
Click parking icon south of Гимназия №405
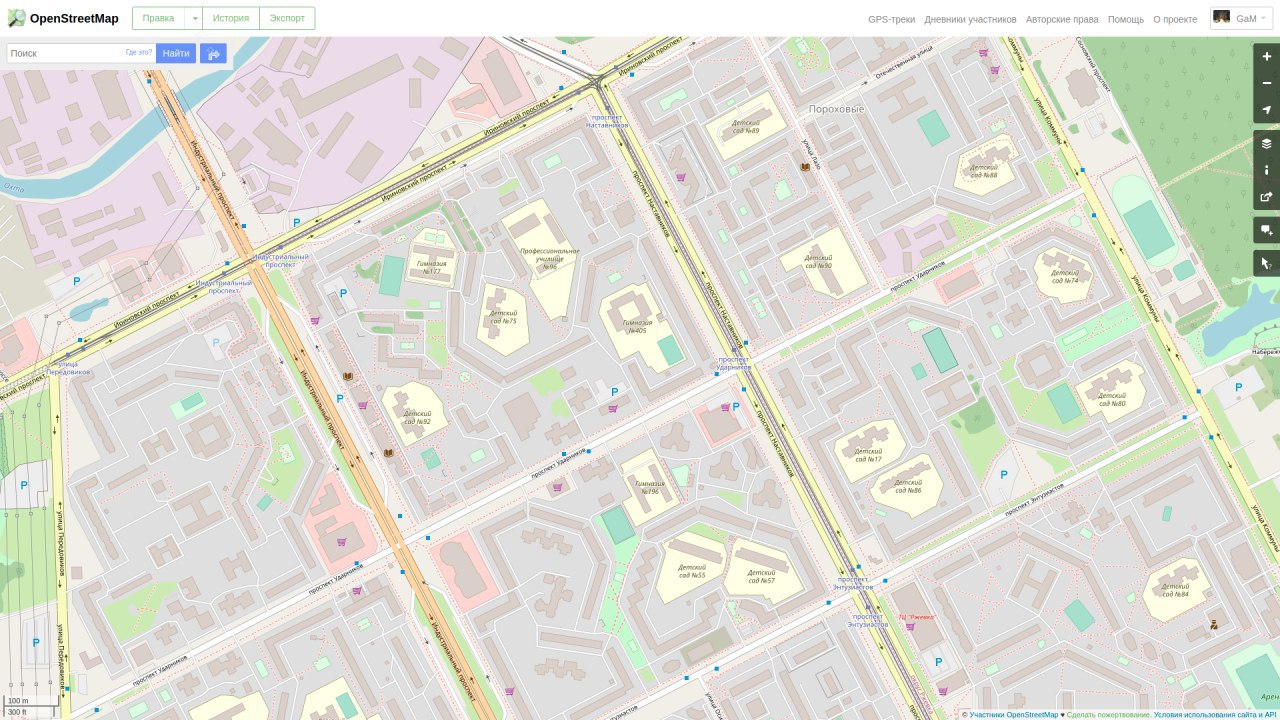tap(614, 392)
